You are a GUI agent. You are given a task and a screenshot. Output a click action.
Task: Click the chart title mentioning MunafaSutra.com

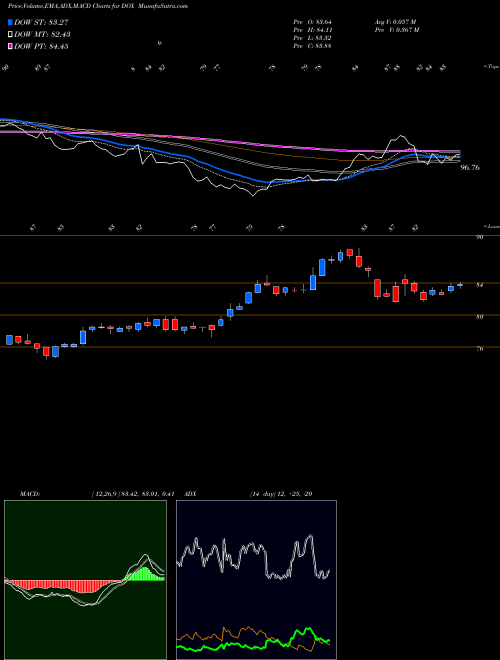(98, 6)
